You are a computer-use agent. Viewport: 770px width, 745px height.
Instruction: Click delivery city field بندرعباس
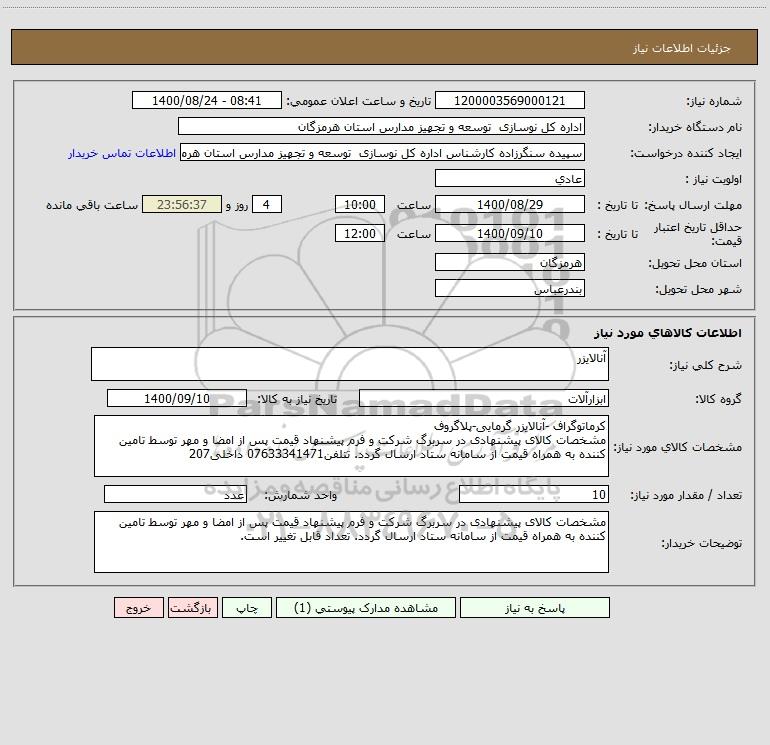510,288
